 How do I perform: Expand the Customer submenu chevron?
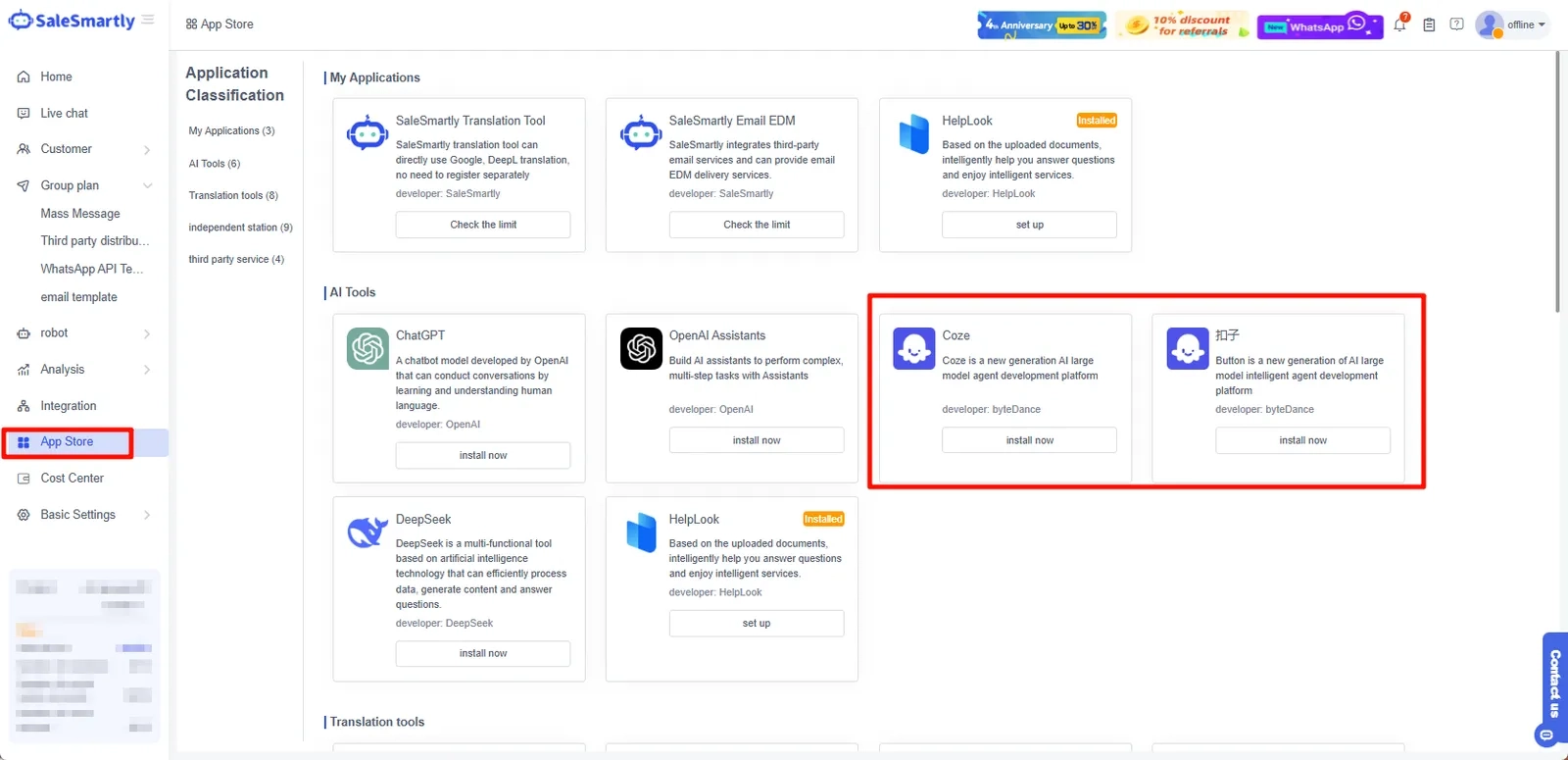(147, 150)
